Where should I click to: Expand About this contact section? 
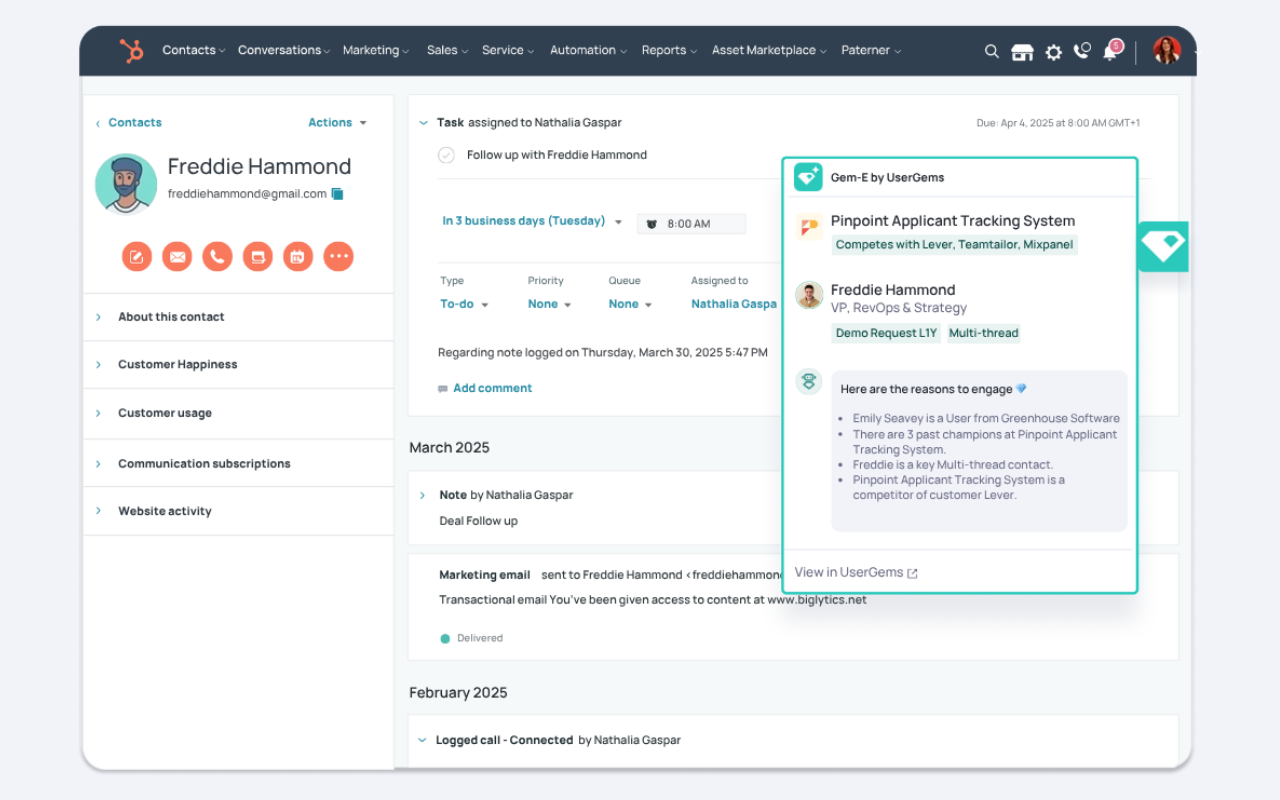point(238,317)
